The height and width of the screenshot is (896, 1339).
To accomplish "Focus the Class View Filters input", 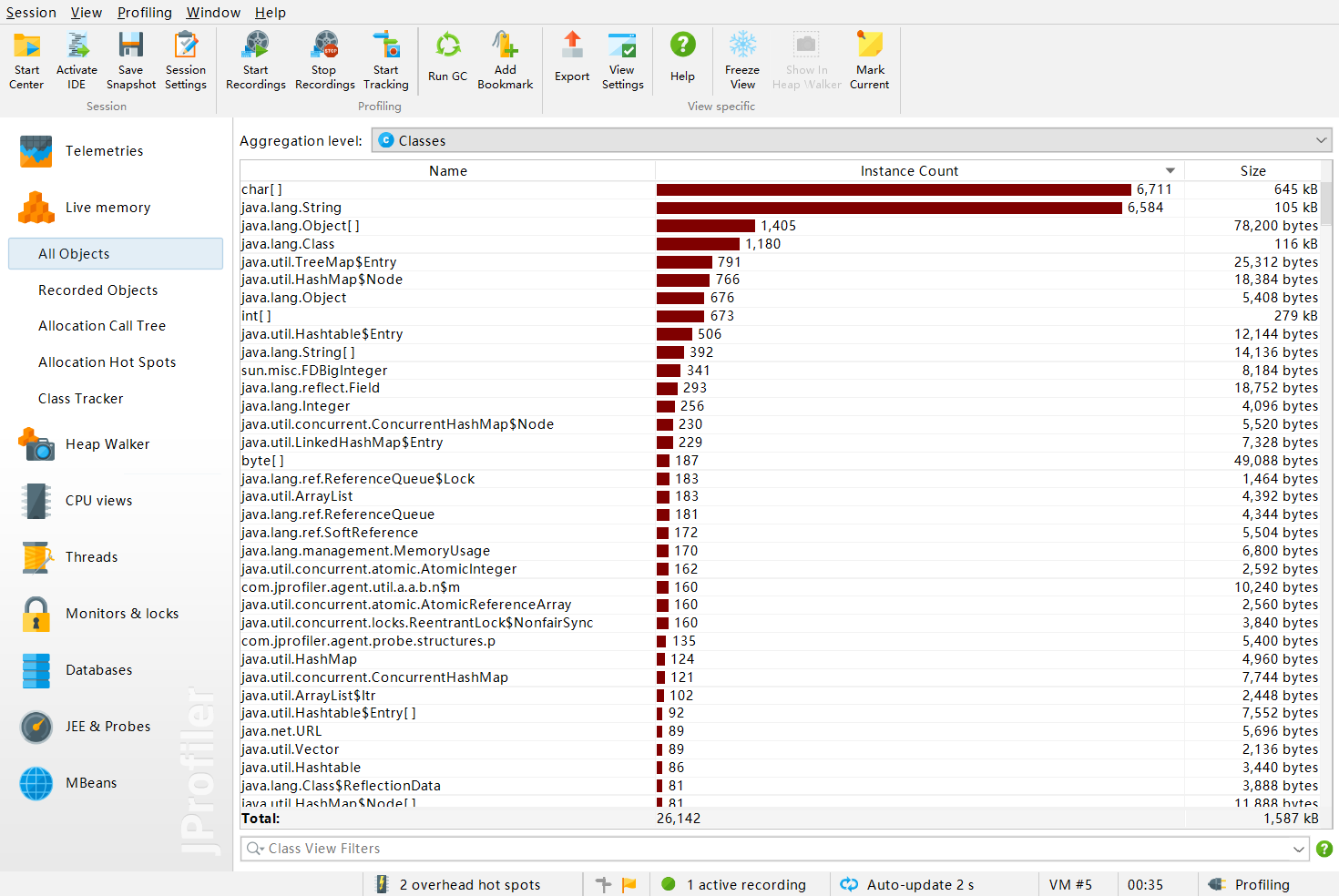I will 774,849.
